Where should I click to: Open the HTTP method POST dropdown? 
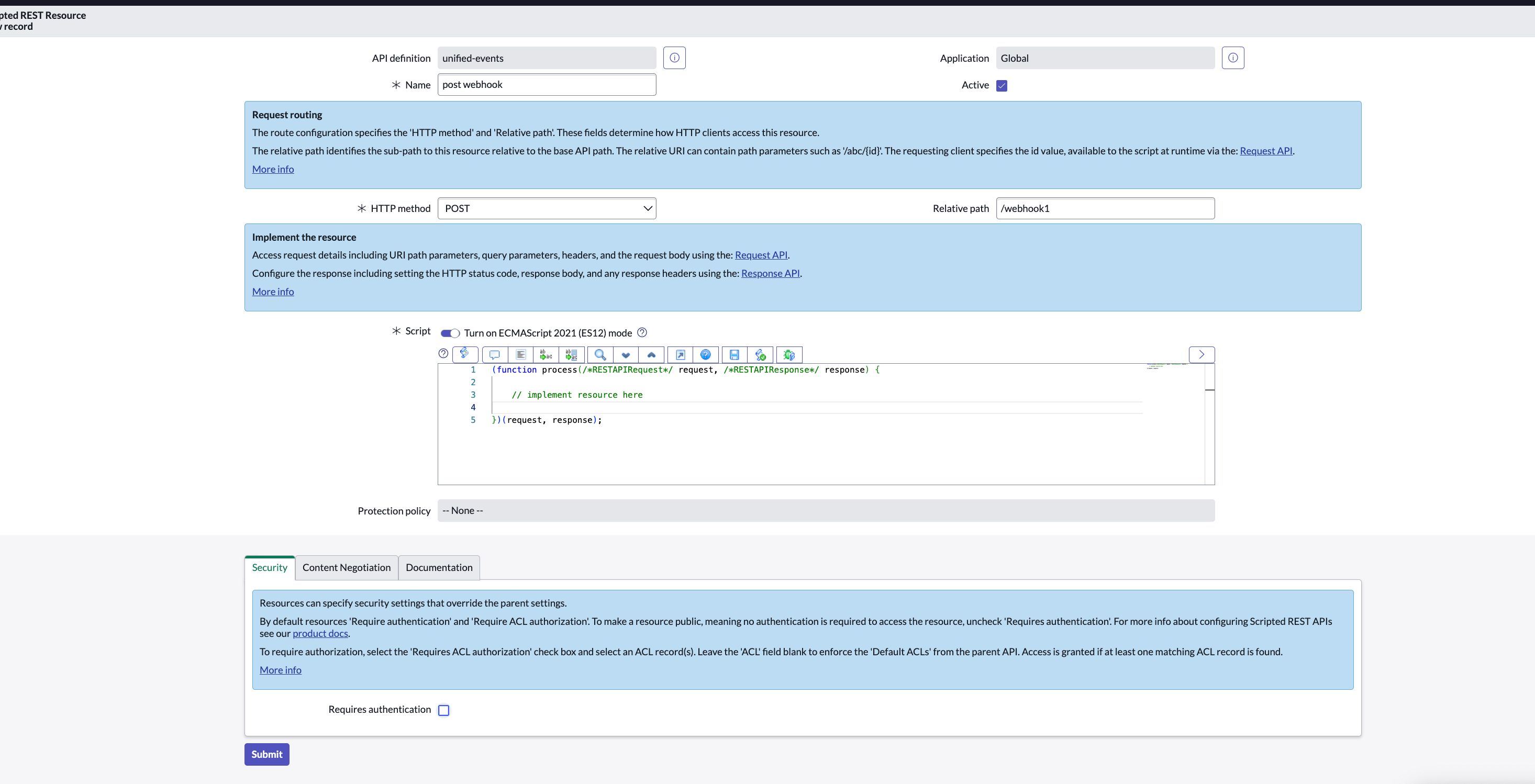(x=547, y=208)
